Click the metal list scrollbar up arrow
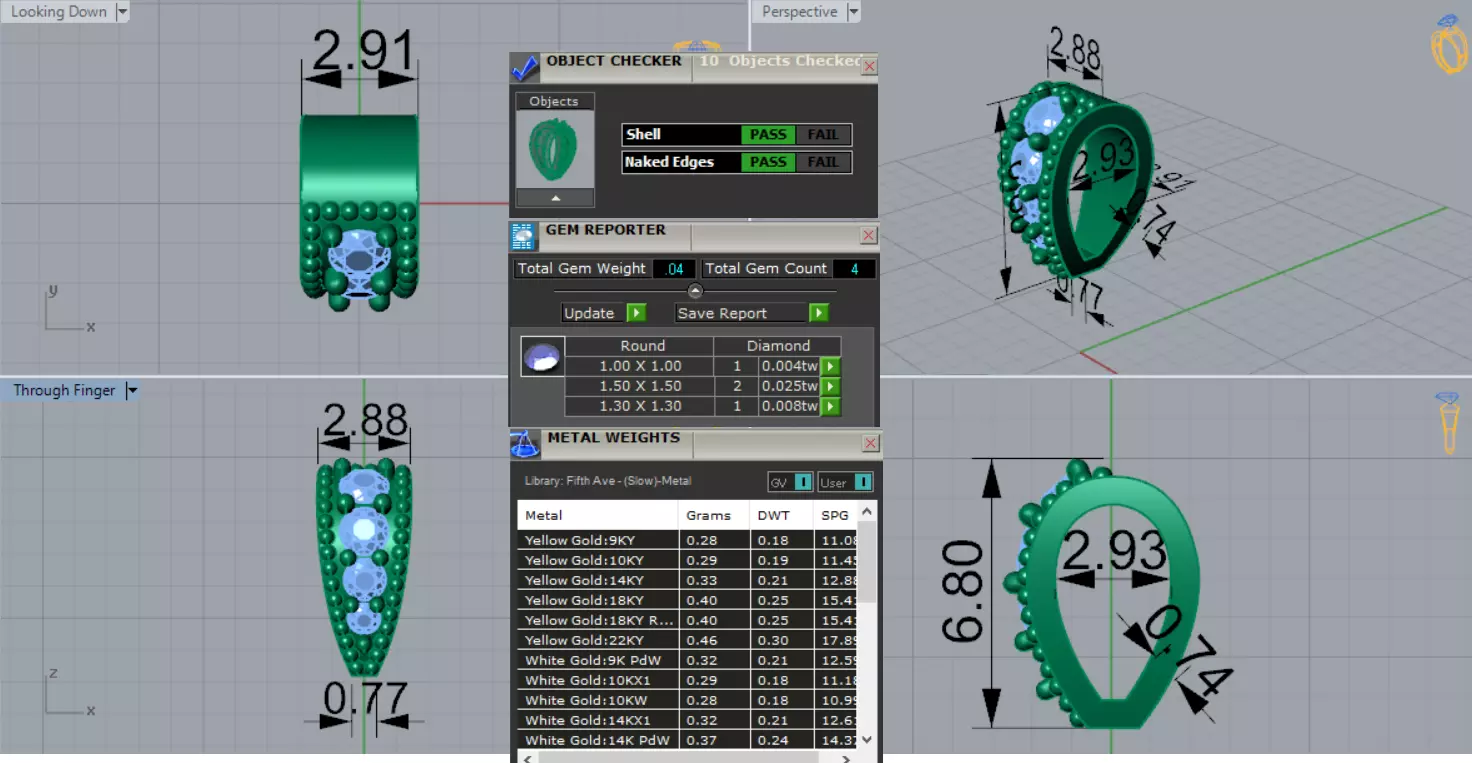The image size is (1472, 763). click(867, 511)
